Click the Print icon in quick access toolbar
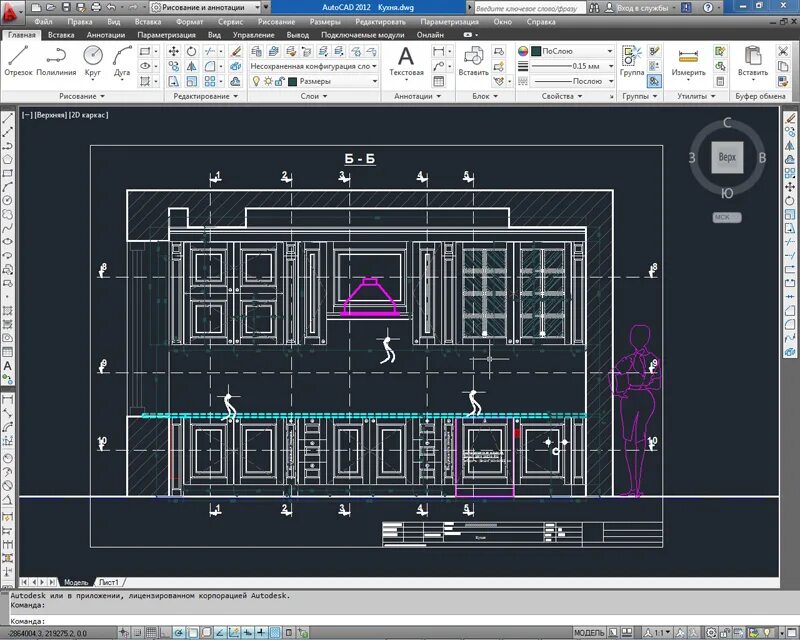800x640 pixels. point(95,7)
